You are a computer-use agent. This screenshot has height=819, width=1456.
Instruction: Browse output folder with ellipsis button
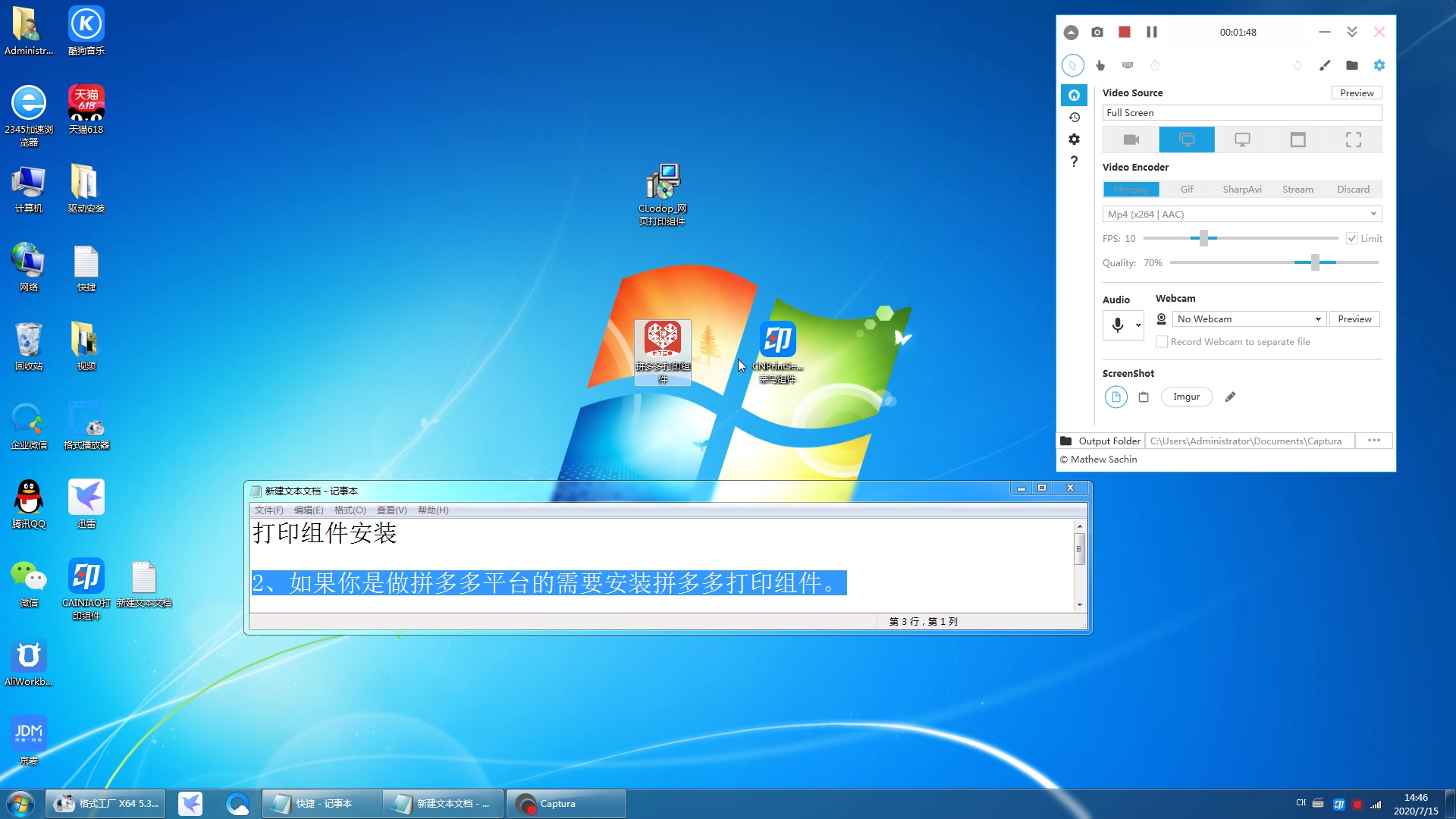[x=1374, y=441]
